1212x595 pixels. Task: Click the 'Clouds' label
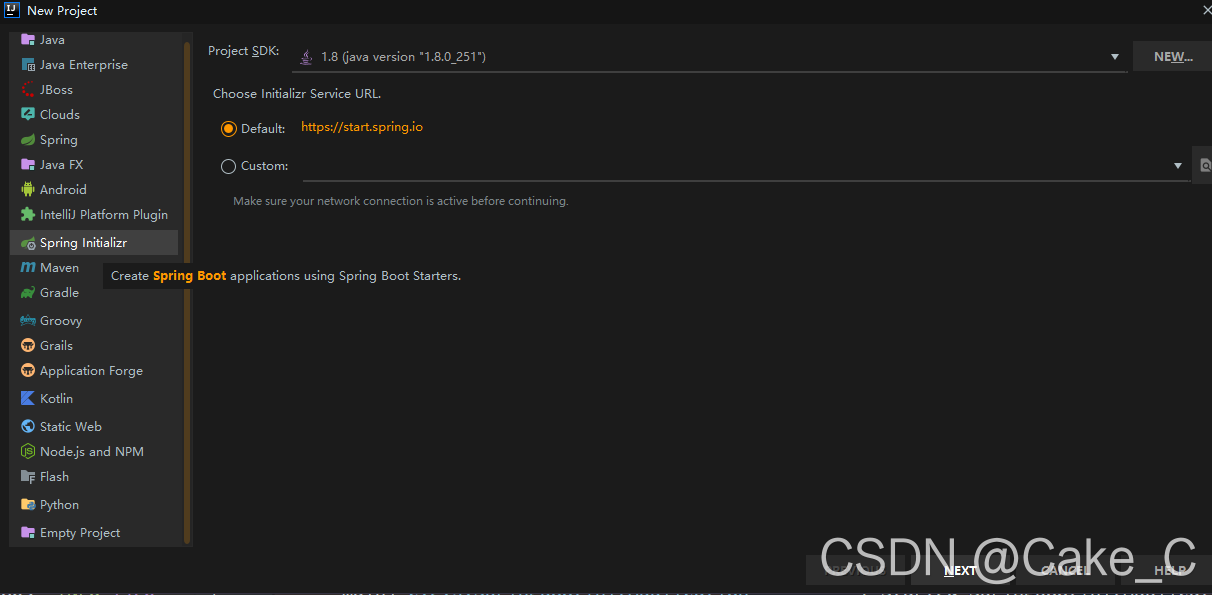60,114
